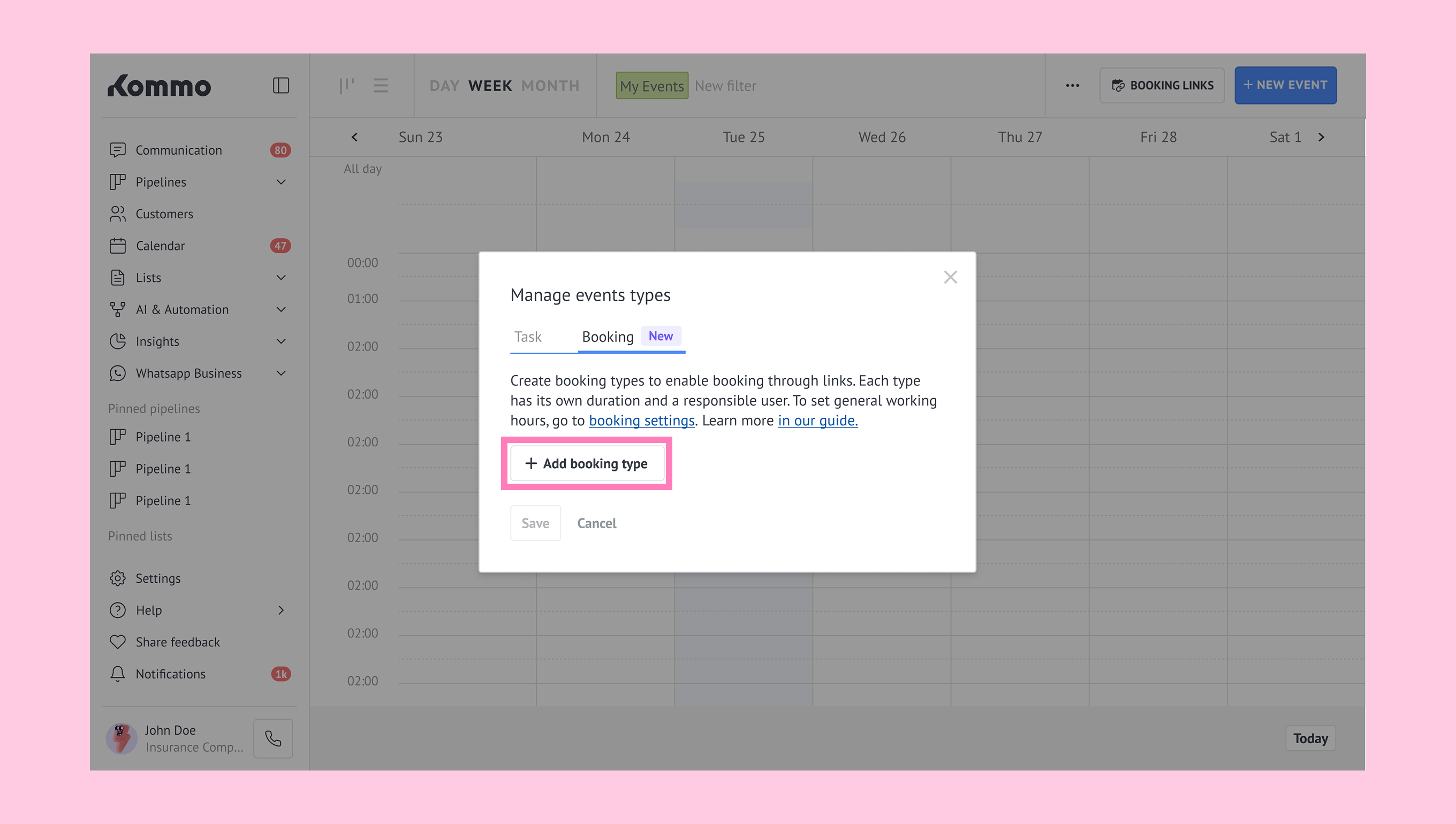The height and width of the screenshot is (824, 1456).
Task: Click the 47 badge on Calendar
Action: click(x=280, y=246)
